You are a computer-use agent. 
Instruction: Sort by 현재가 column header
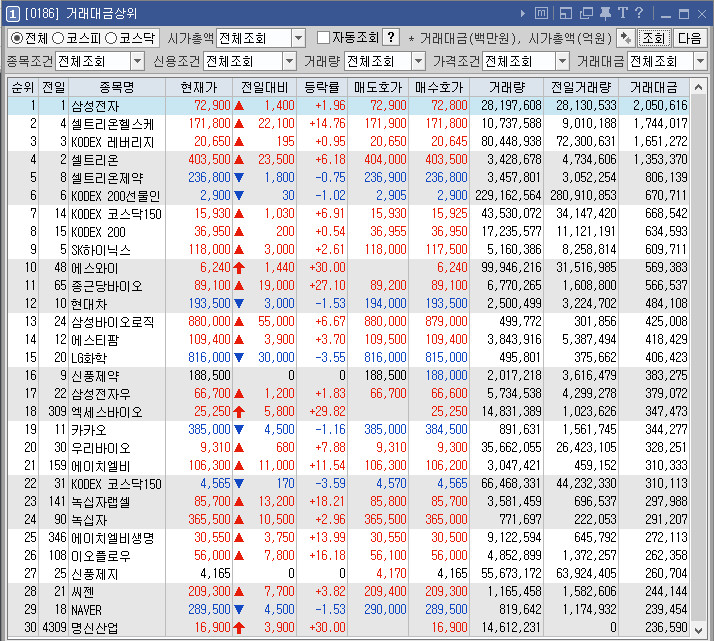click(199, 87)
